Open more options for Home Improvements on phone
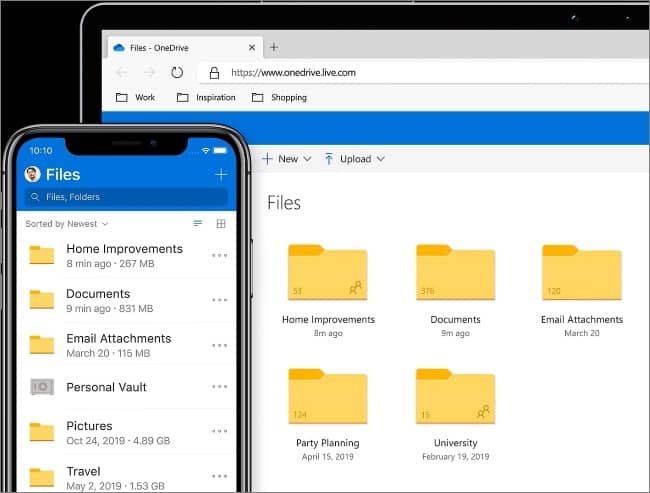The image size is (650, 493). [219, 255]
